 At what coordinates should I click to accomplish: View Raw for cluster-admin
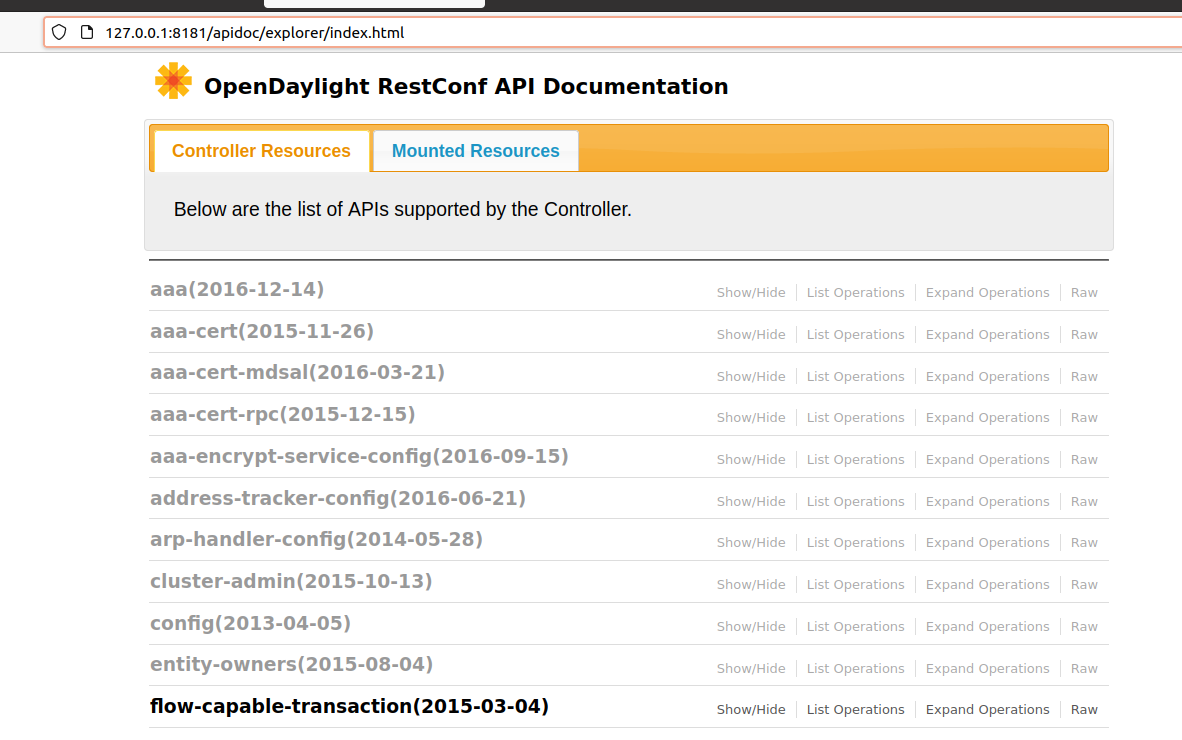[x=1084, y=585]
